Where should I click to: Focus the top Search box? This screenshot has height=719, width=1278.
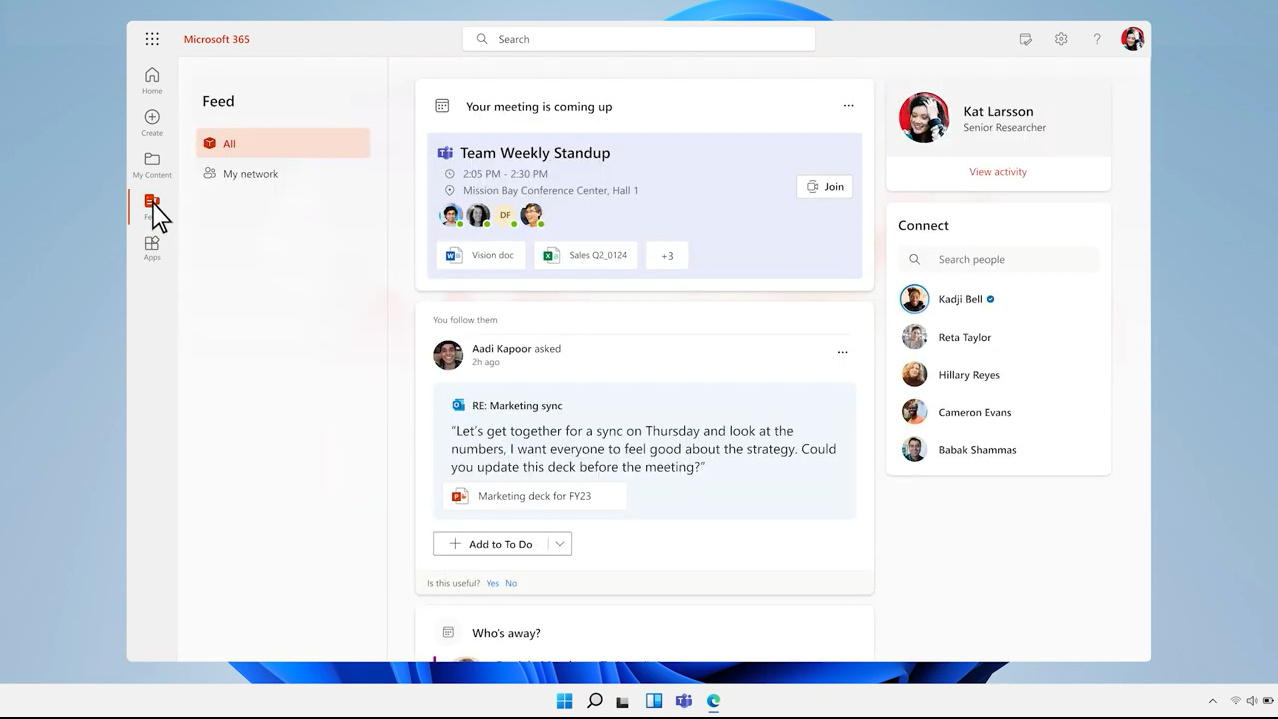pos(639,39)
